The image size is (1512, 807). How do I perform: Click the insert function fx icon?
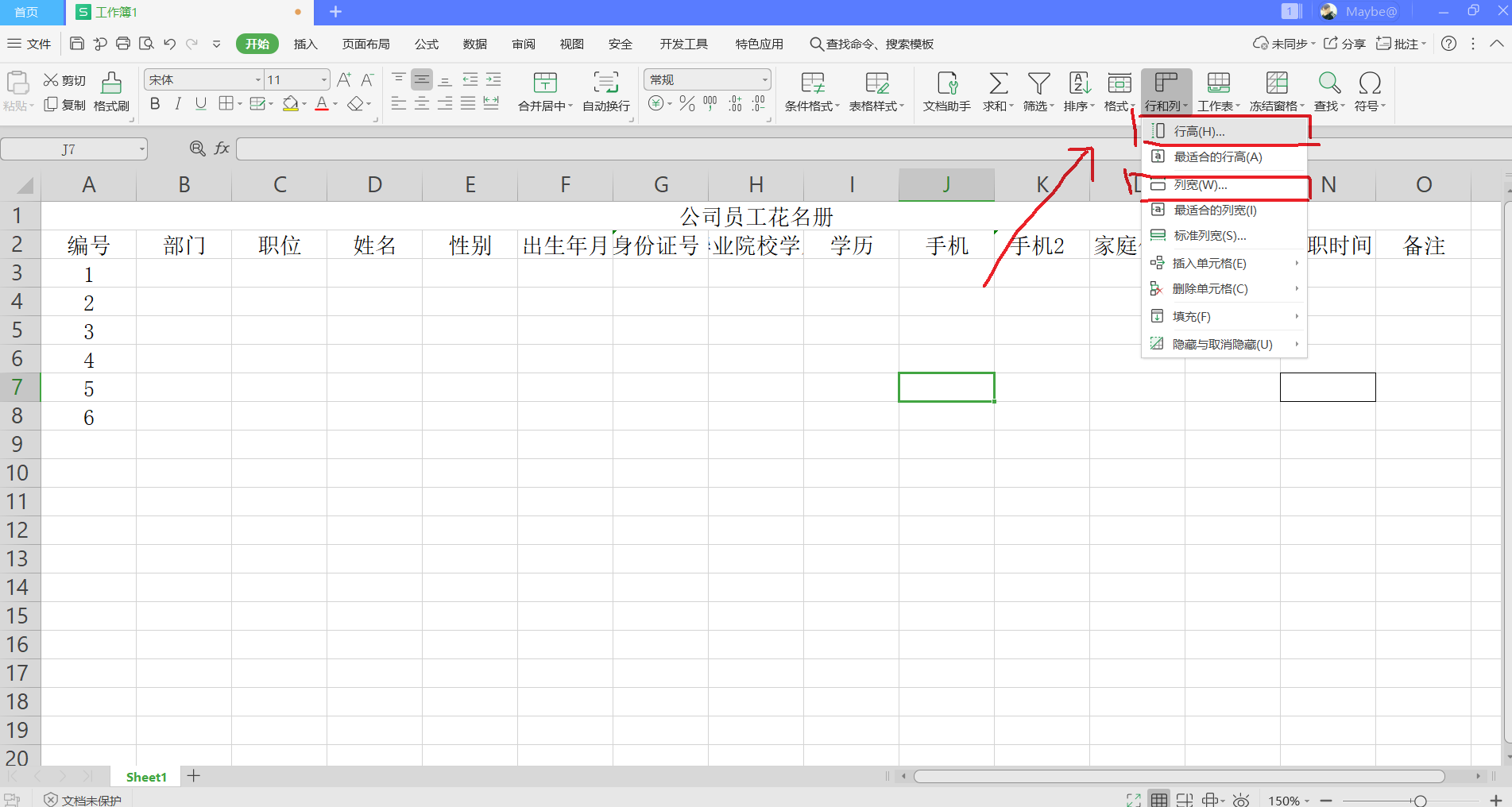tap(222, 149)
